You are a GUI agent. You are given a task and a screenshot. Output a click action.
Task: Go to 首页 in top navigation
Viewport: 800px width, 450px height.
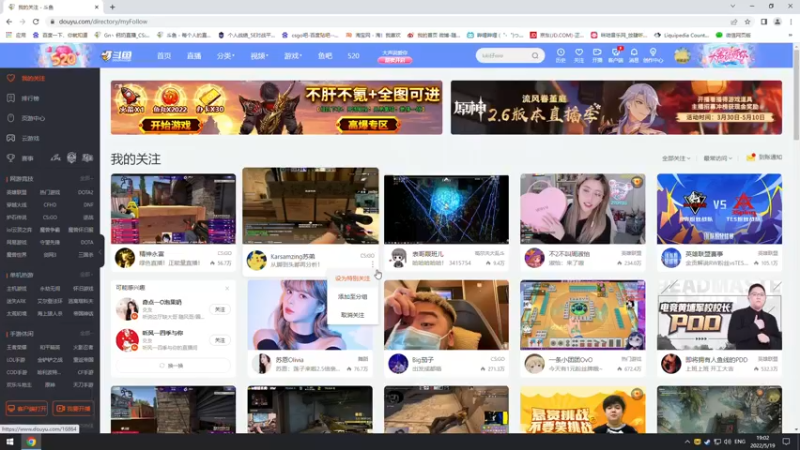pos(164,56)
